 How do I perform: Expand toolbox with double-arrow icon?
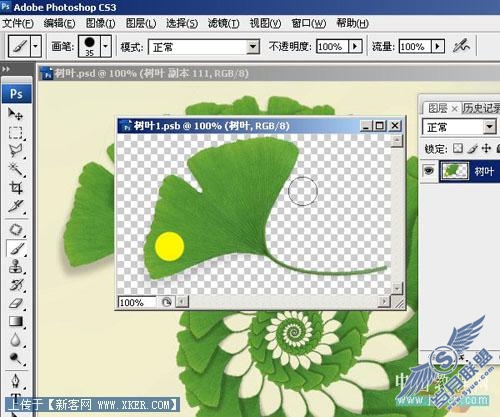click(6, 69)
